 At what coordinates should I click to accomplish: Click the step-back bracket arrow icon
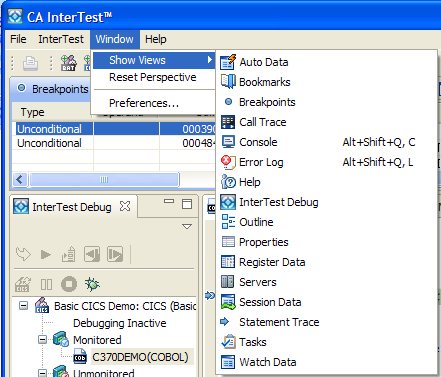(92, 254)
